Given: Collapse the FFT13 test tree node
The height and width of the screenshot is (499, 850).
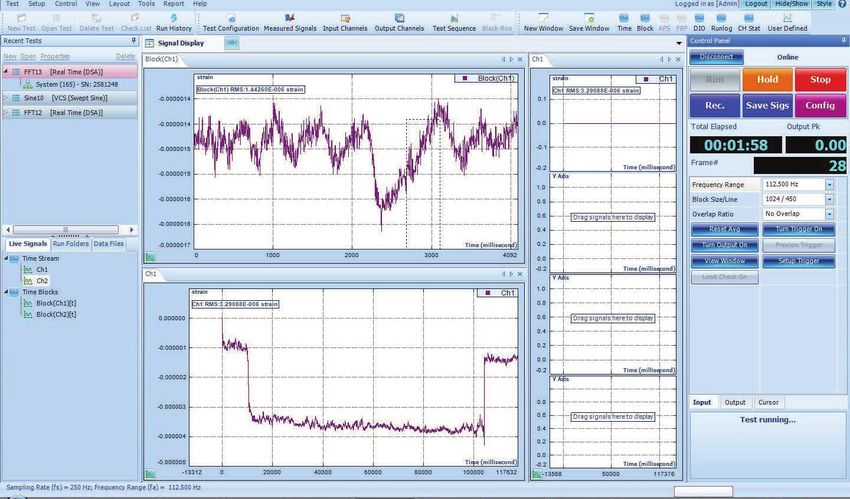Looking at the screenshot, I should [6, 72].
